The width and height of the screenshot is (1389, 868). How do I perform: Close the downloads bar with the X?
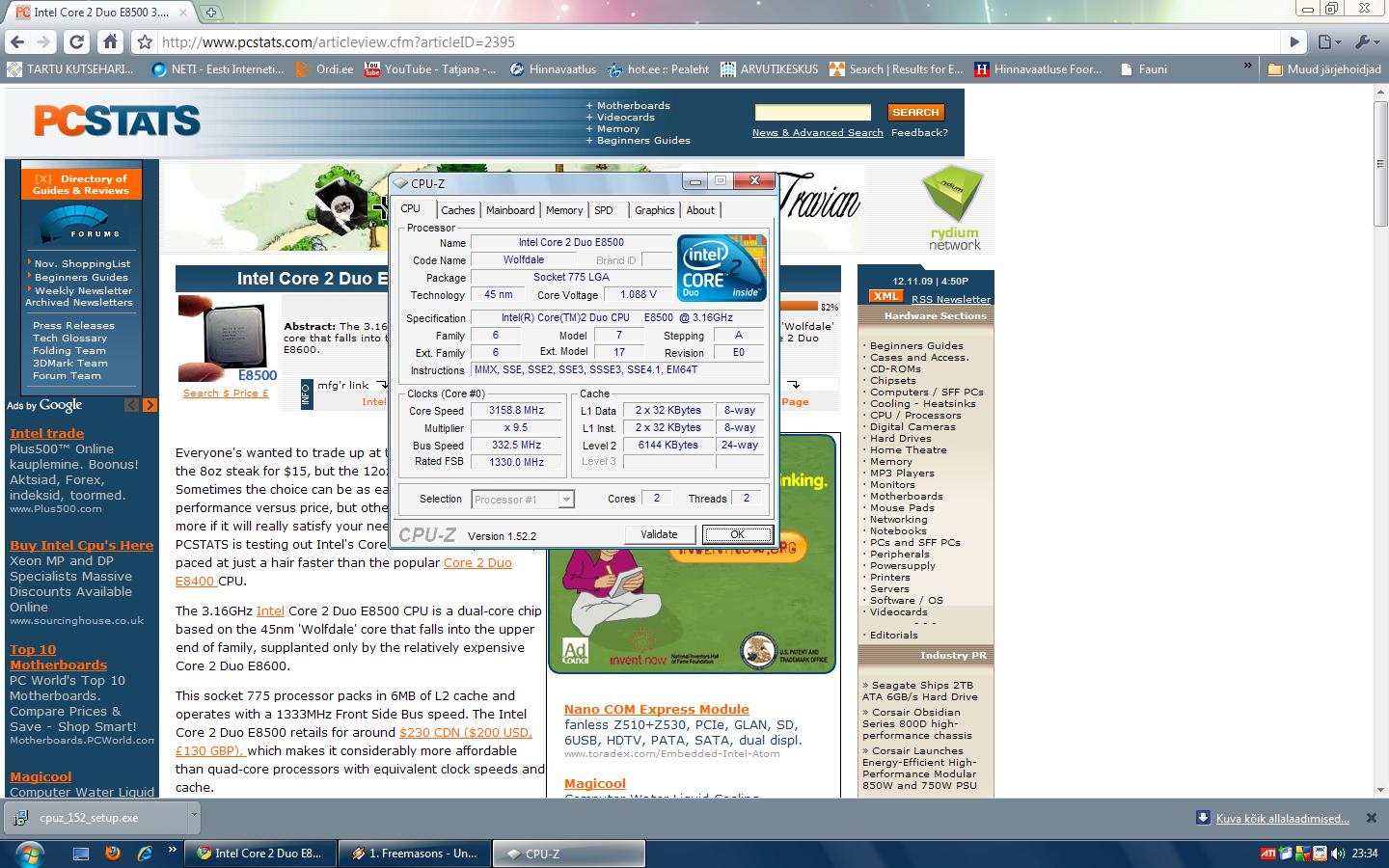point(1371,818)
